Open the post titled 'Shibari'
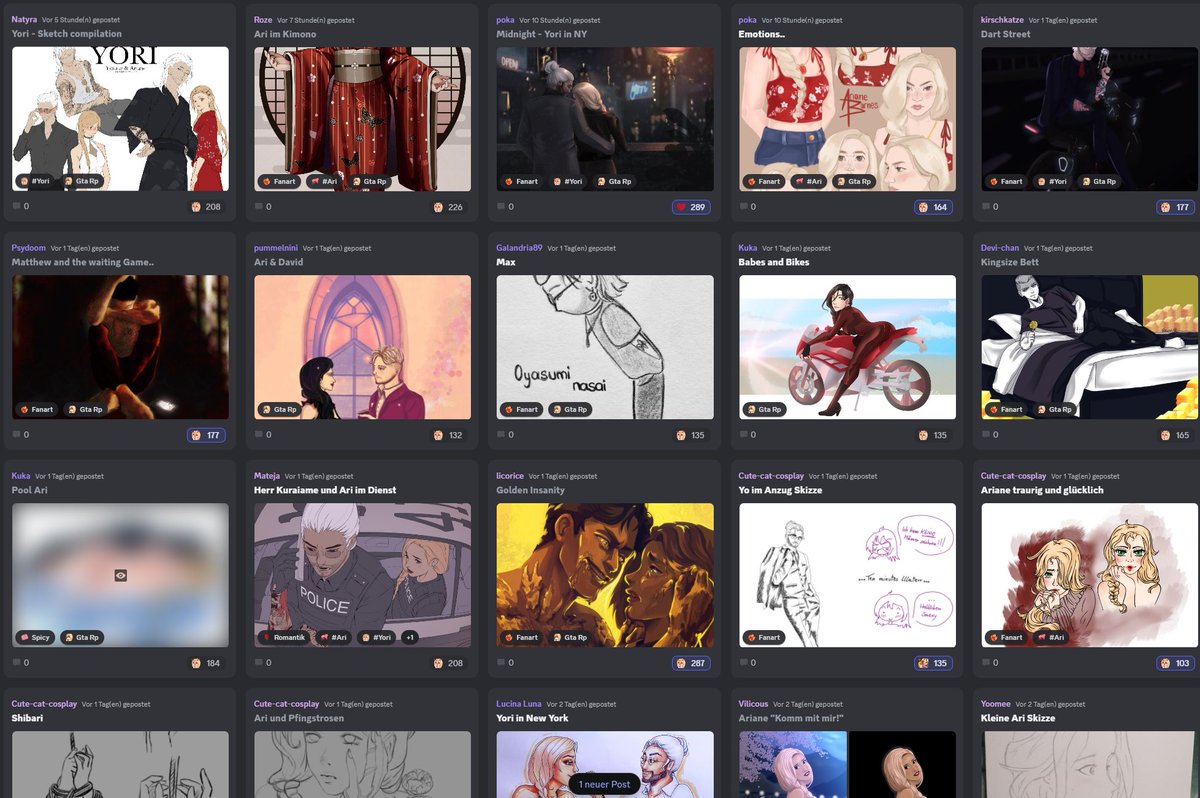The height and width of the screenshot is (798, 1200). pyautogui.click(x=28, y=718)
